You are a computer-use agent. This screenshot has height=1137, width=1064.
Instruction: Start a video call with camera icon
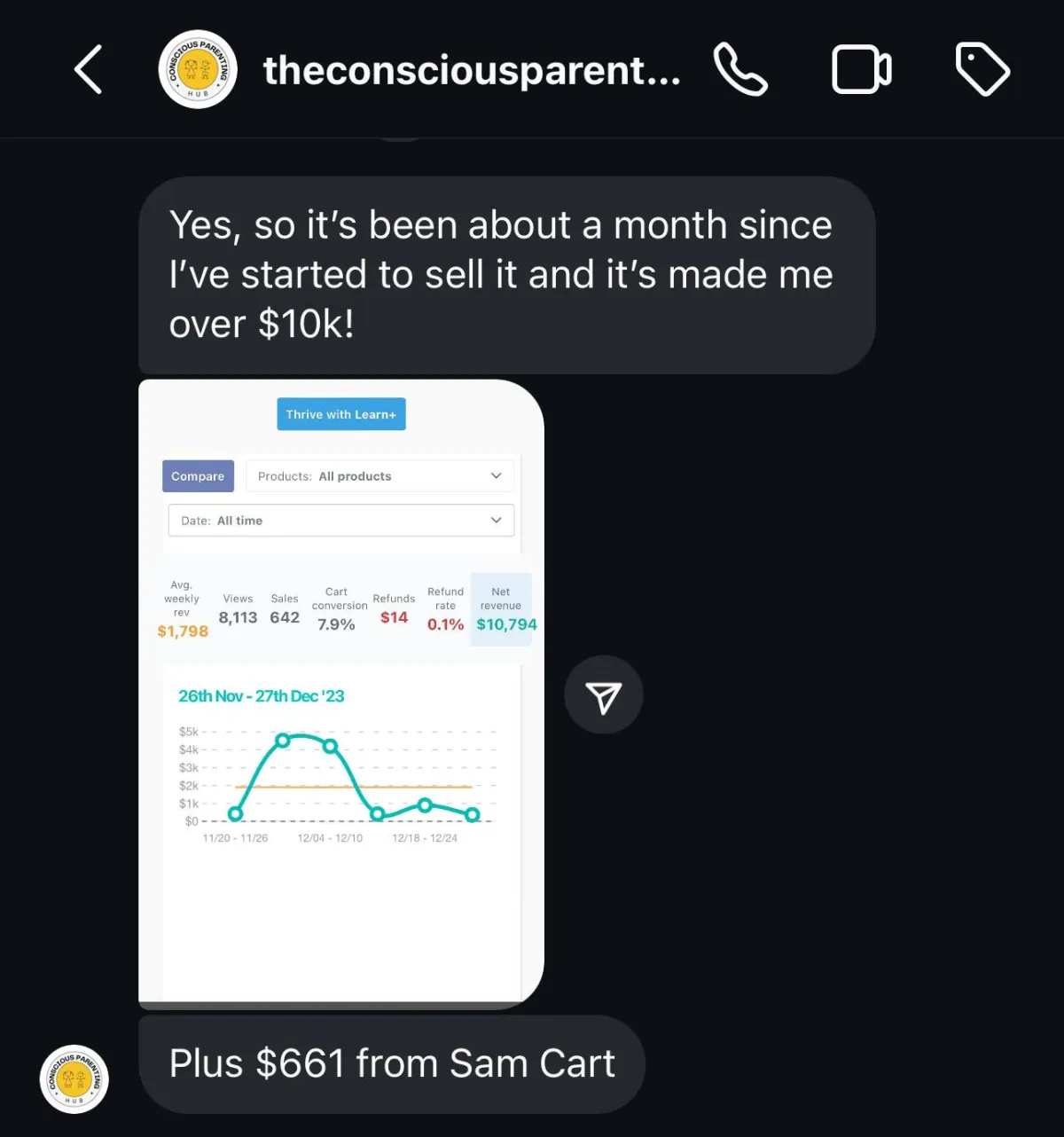tap(861, 69)
